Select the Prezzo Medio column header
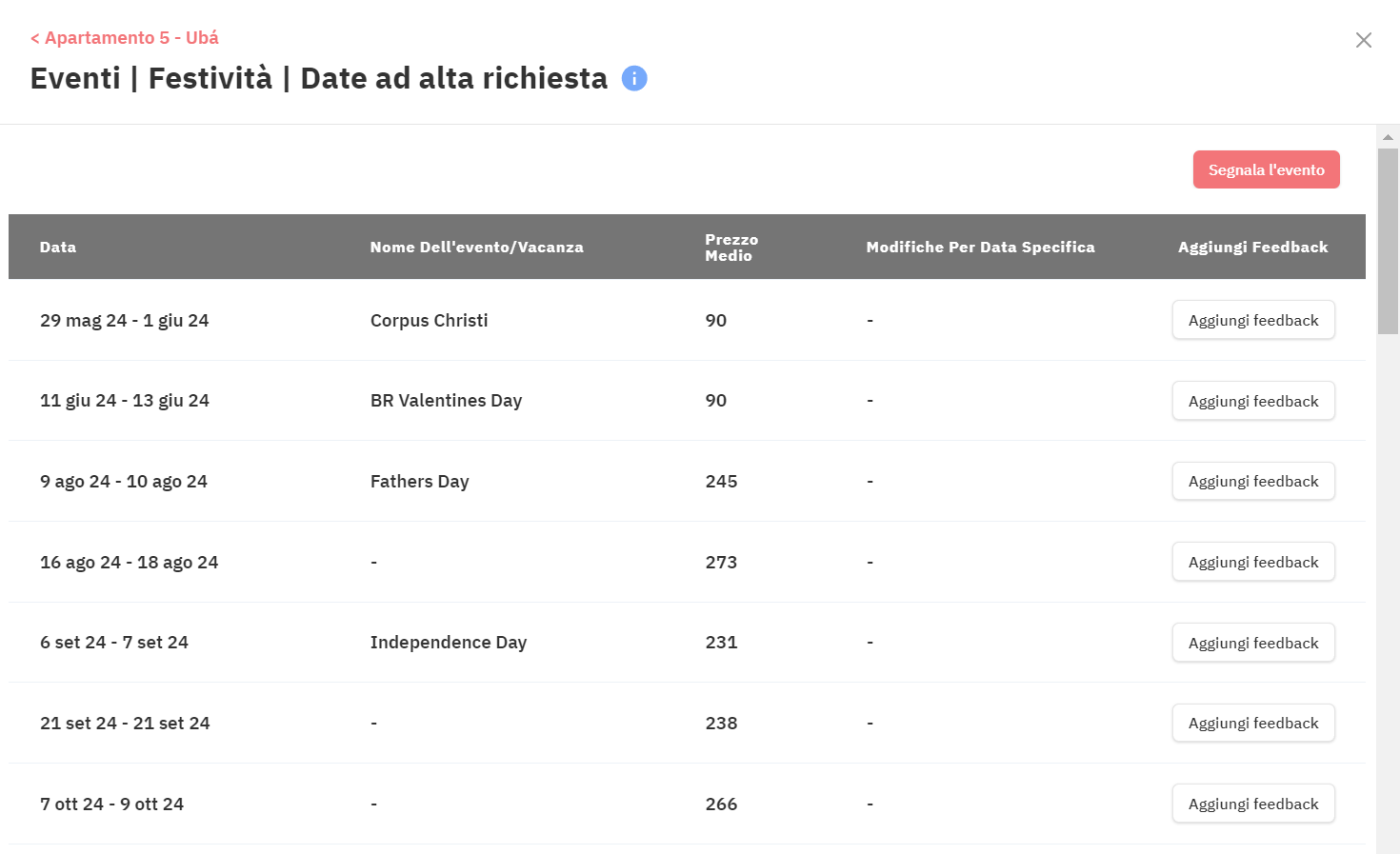Image resolution: width=1400 pixels, height=854 pixels. coord(731,248)
